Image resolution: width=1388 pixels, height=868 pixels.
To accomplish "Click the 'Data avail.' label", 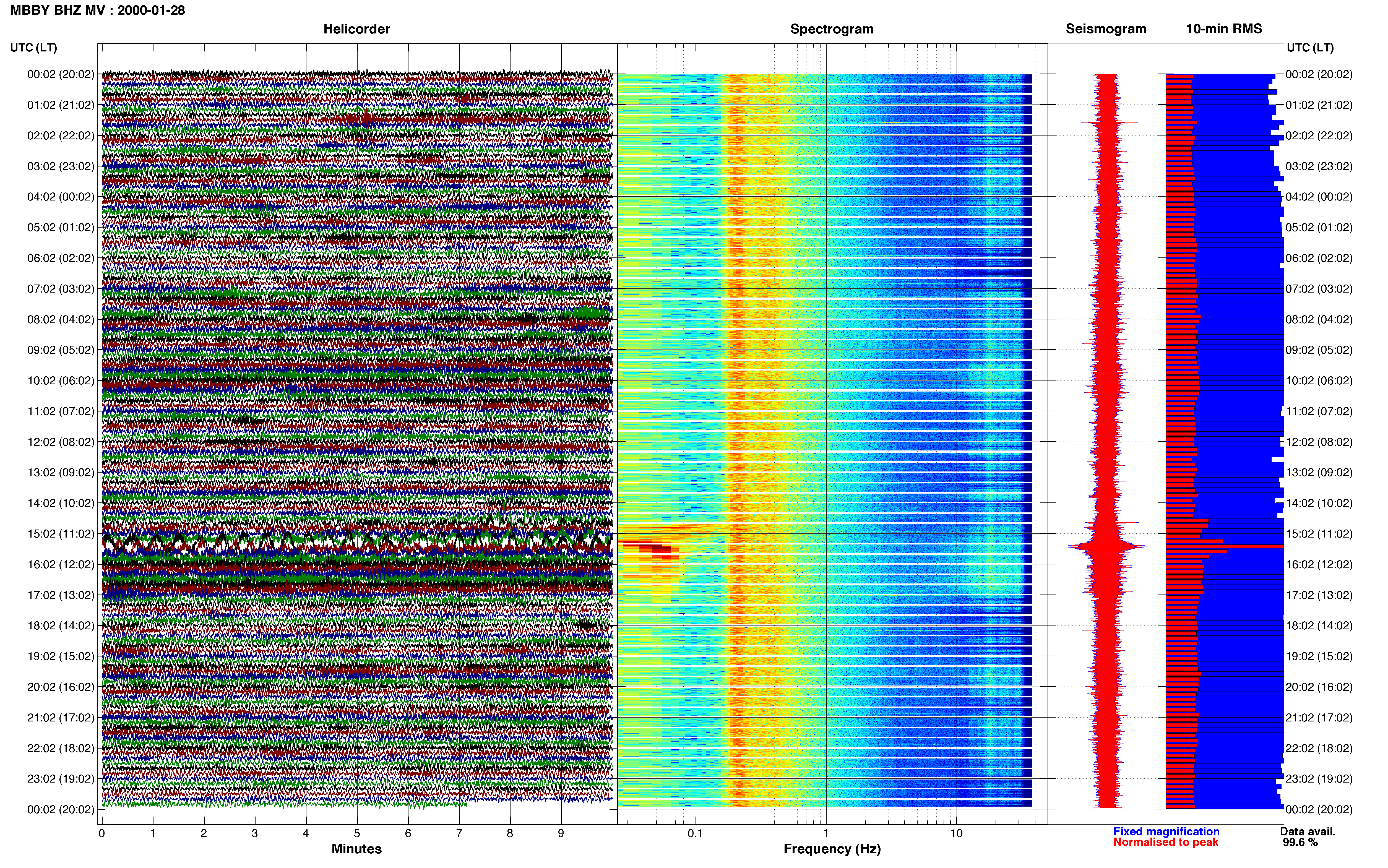I will (1308, 831).
